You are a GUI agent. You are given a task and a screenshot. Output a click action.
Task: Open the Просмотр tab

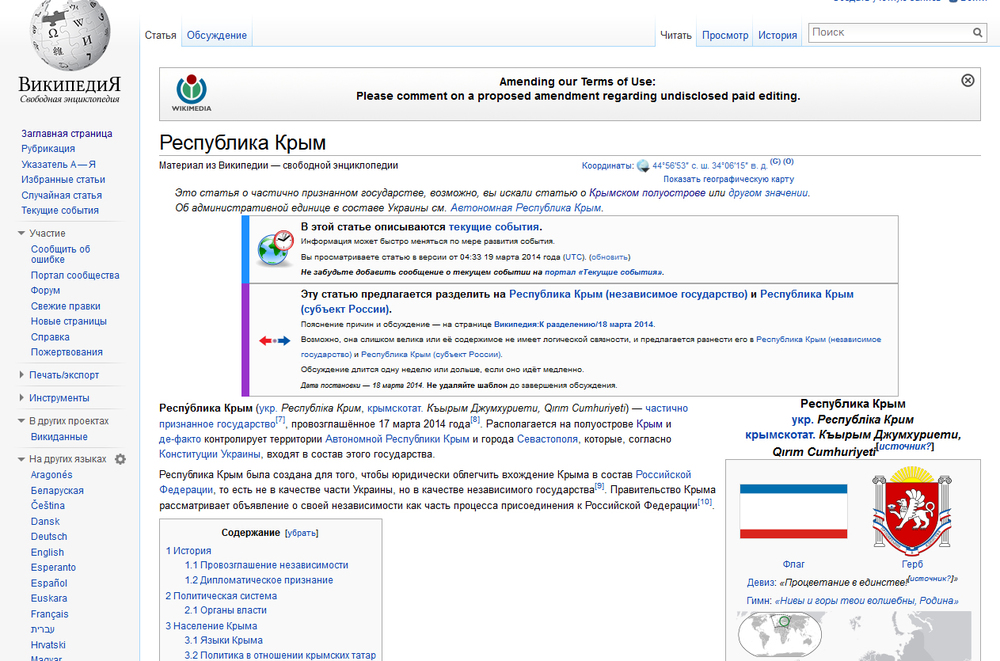[x=725, y=35]
